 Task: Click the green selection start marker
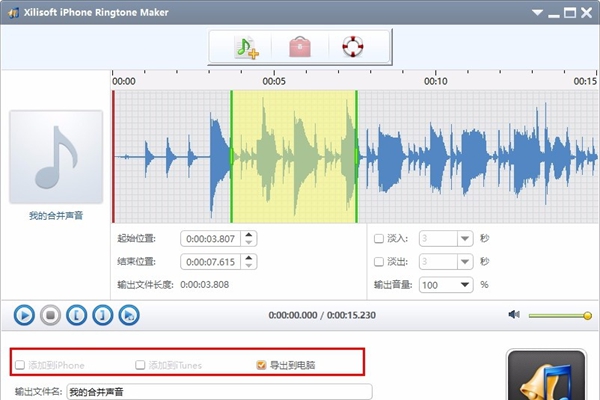pos(231,156)
